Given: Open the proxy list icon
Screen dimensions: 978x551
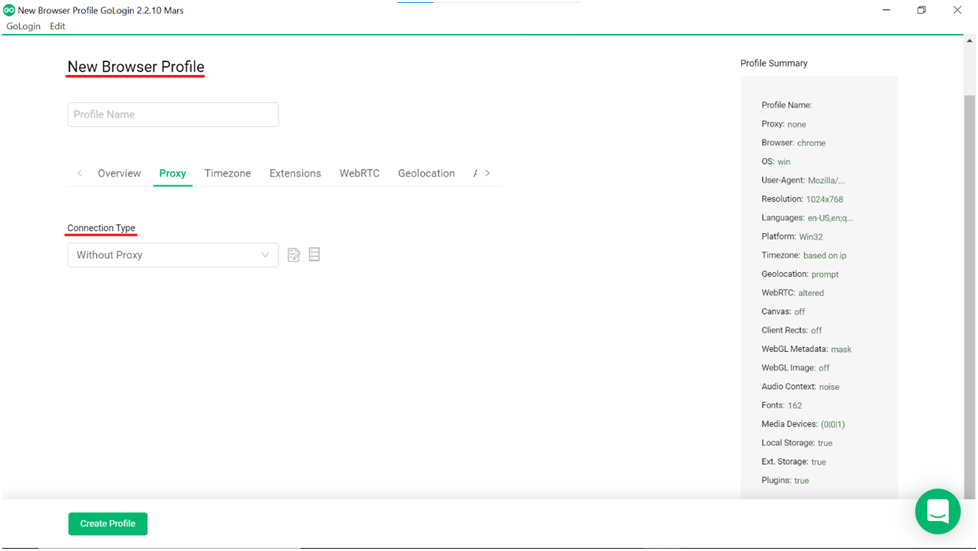Looking at the screenshot, I should 314,255.
